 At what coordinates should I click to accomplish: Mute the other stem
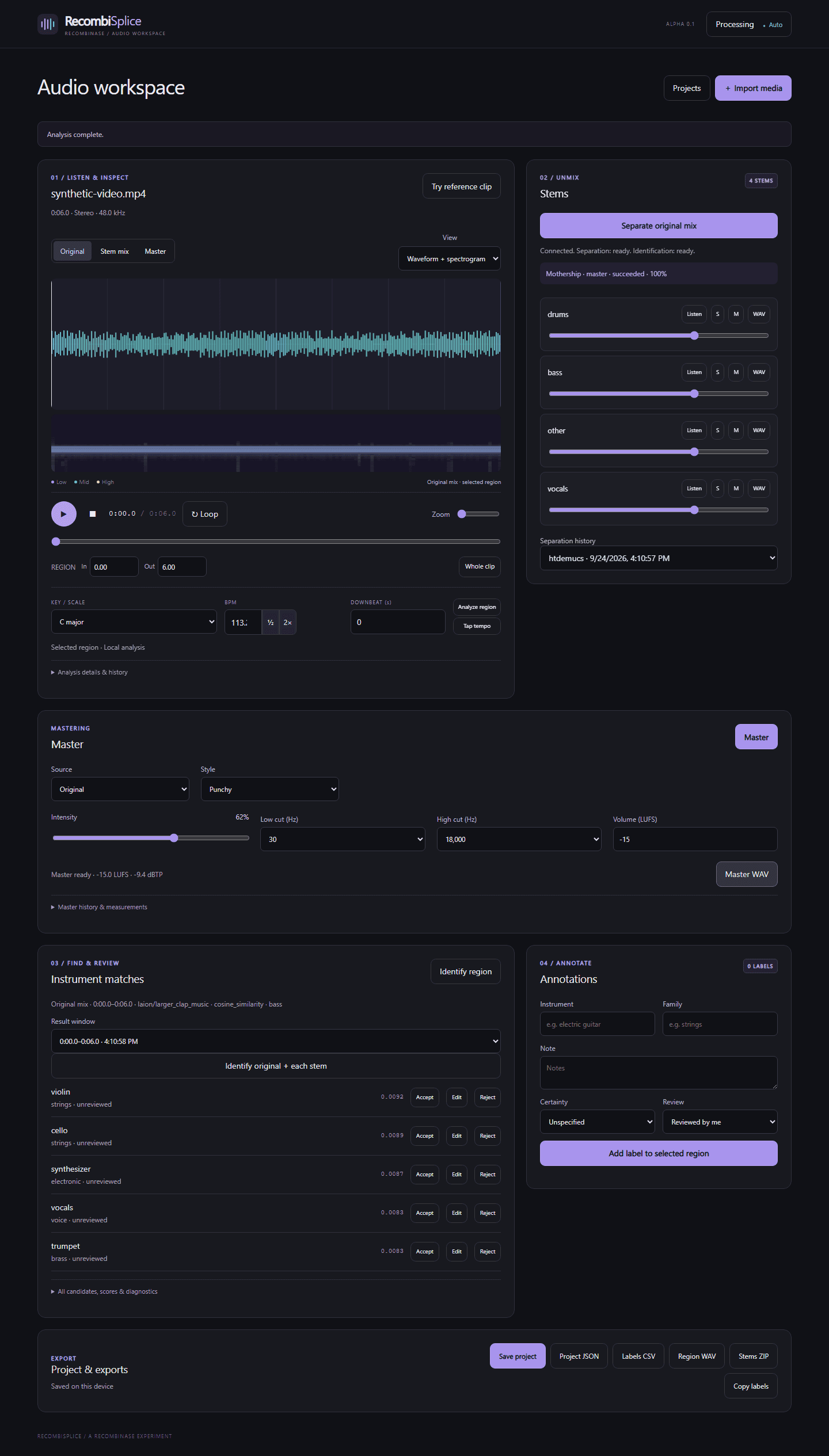coord(736,430)
